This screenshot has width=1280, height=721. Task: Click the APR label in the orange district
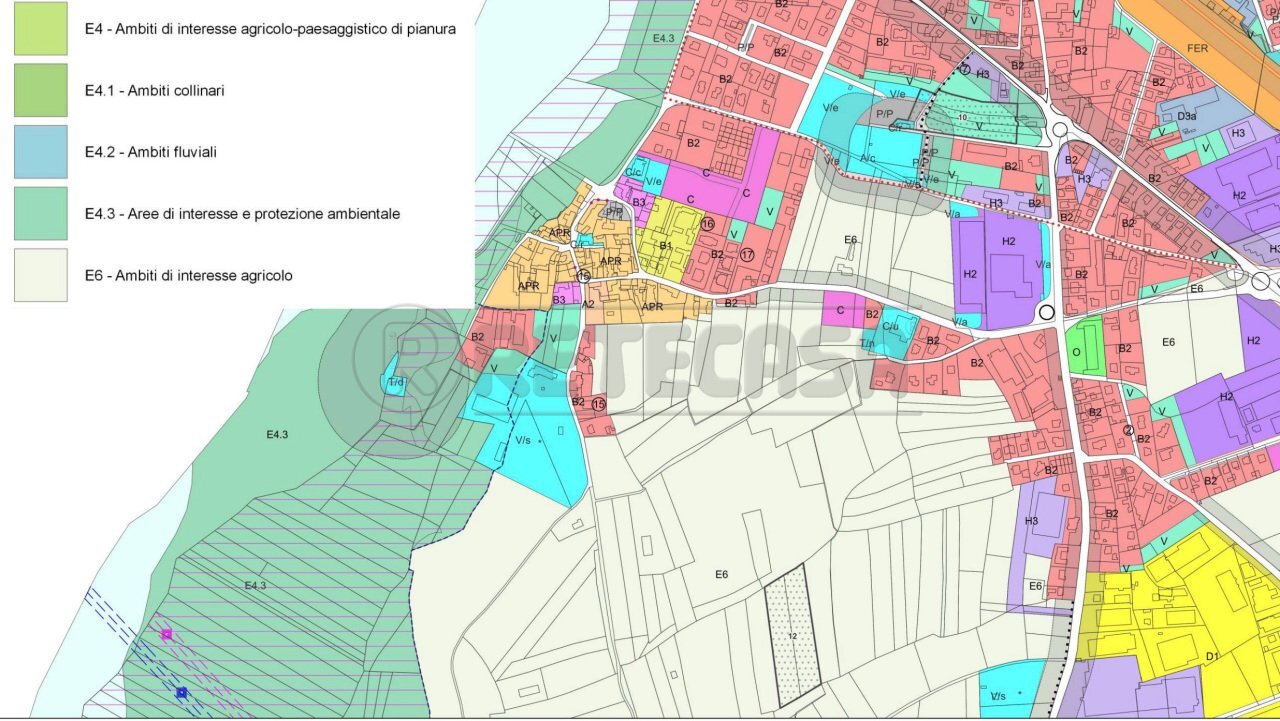tap(610, 262)
